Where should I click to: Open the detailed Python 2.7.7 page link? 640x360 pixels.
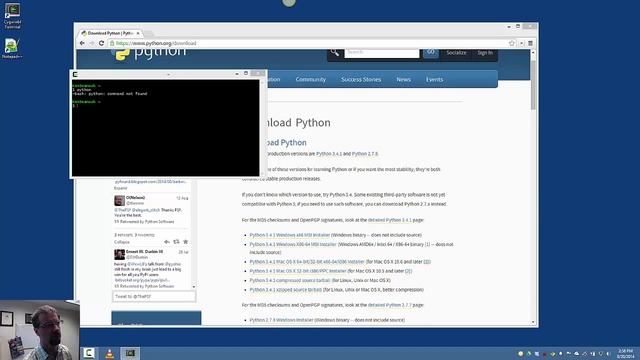[x=389, y=305]
